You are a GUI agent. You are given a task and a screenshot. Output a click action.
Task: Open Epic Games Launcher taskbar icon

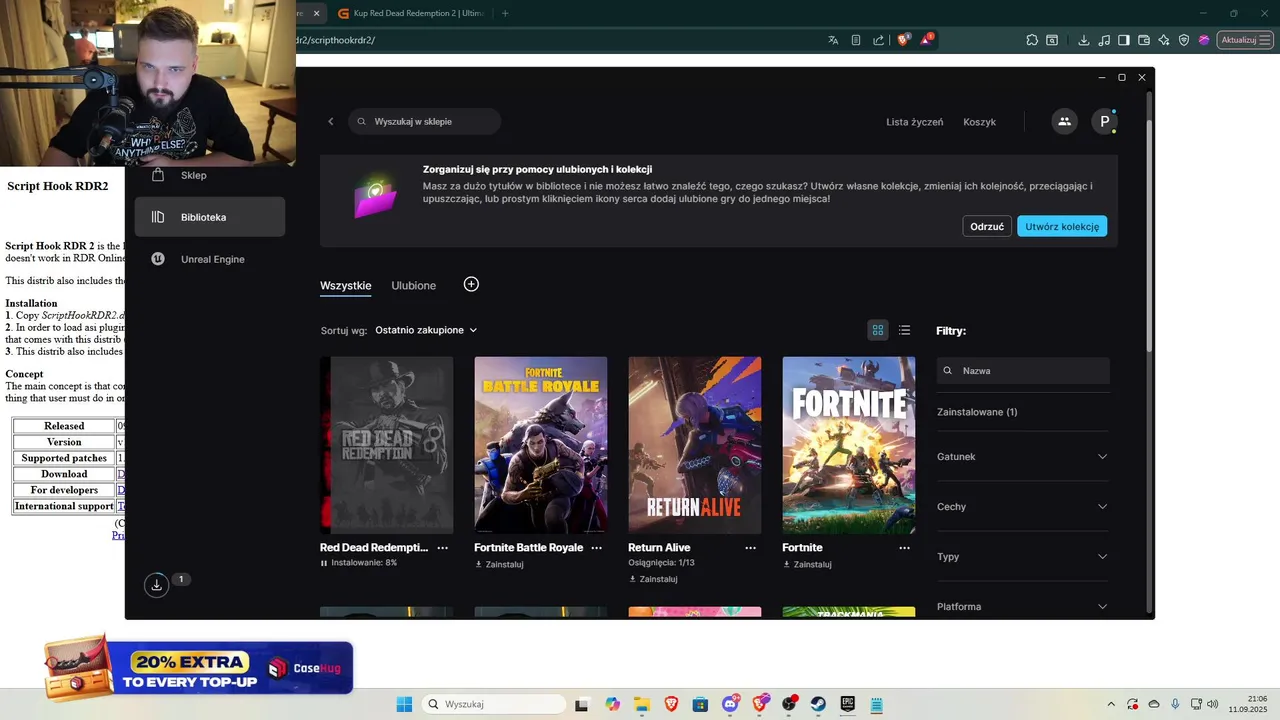847,704
